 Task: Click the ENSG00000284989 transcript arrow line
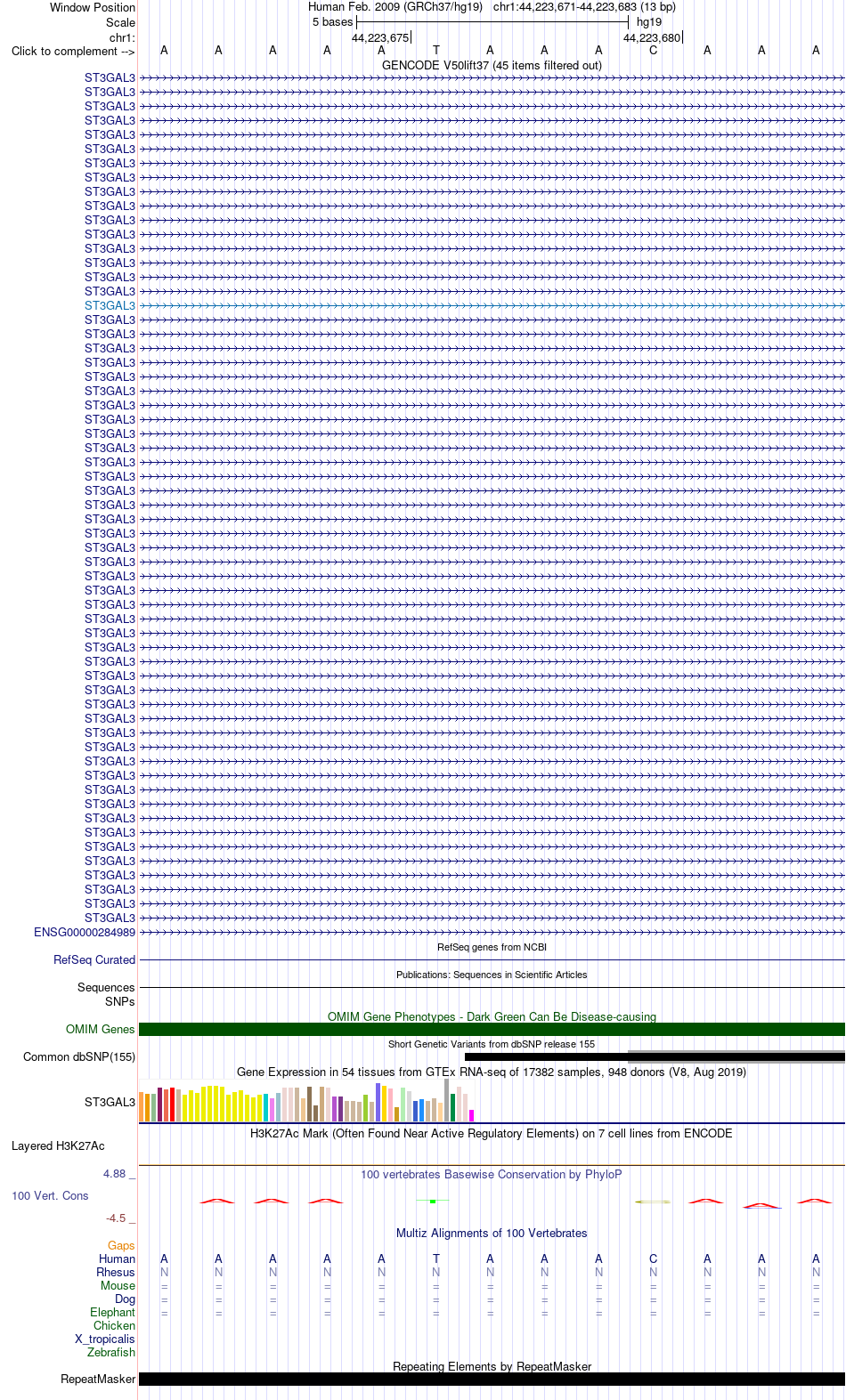[x=492, y=932]
